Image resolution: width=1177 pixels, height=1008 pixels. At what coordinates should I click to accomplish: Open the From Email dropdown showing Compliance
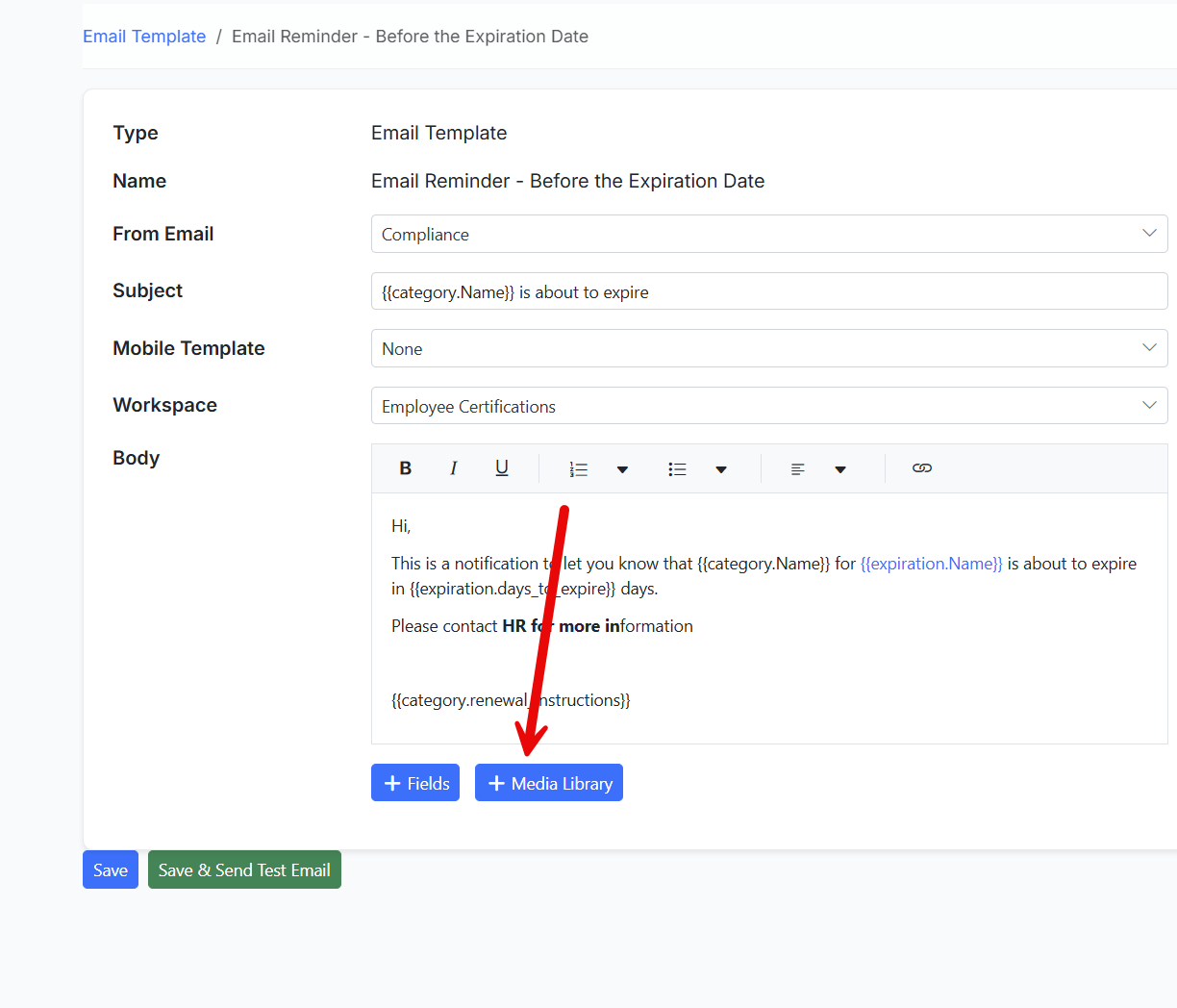click(x=769, y=234)
